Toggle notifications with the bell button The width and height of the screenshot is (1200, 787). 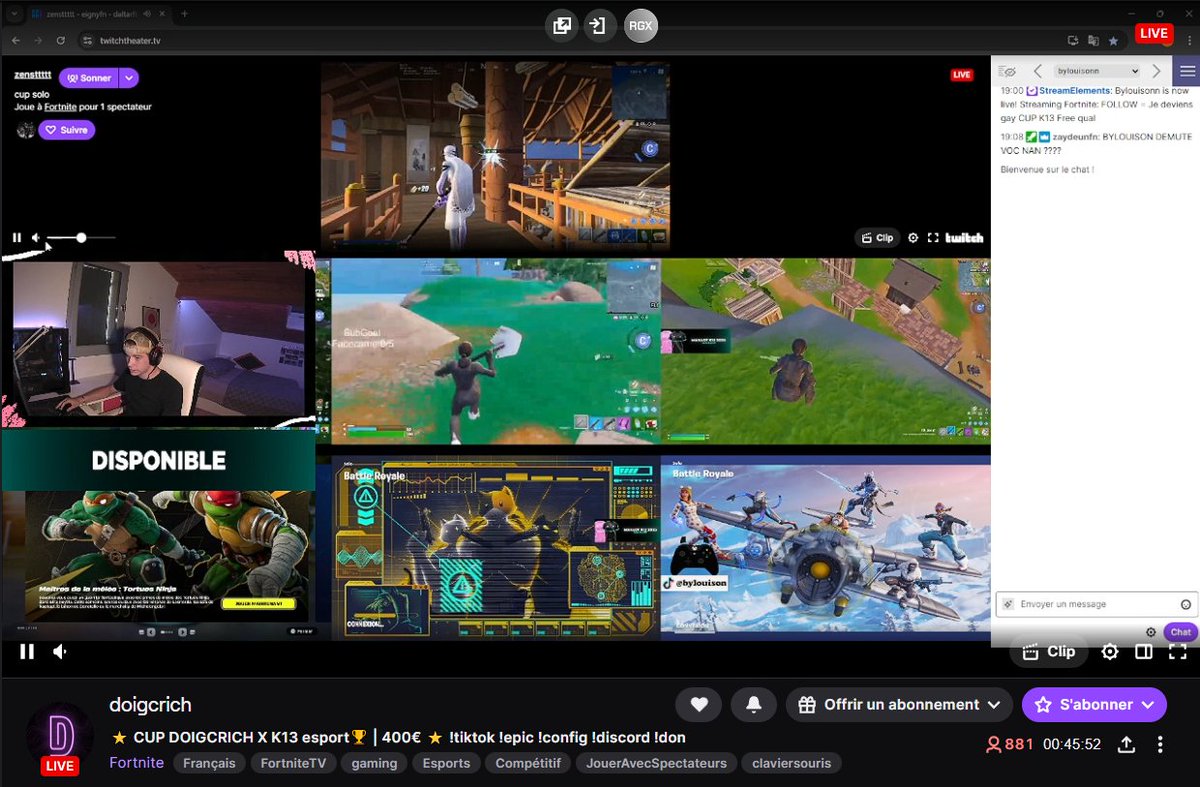(x=754, y=705)
